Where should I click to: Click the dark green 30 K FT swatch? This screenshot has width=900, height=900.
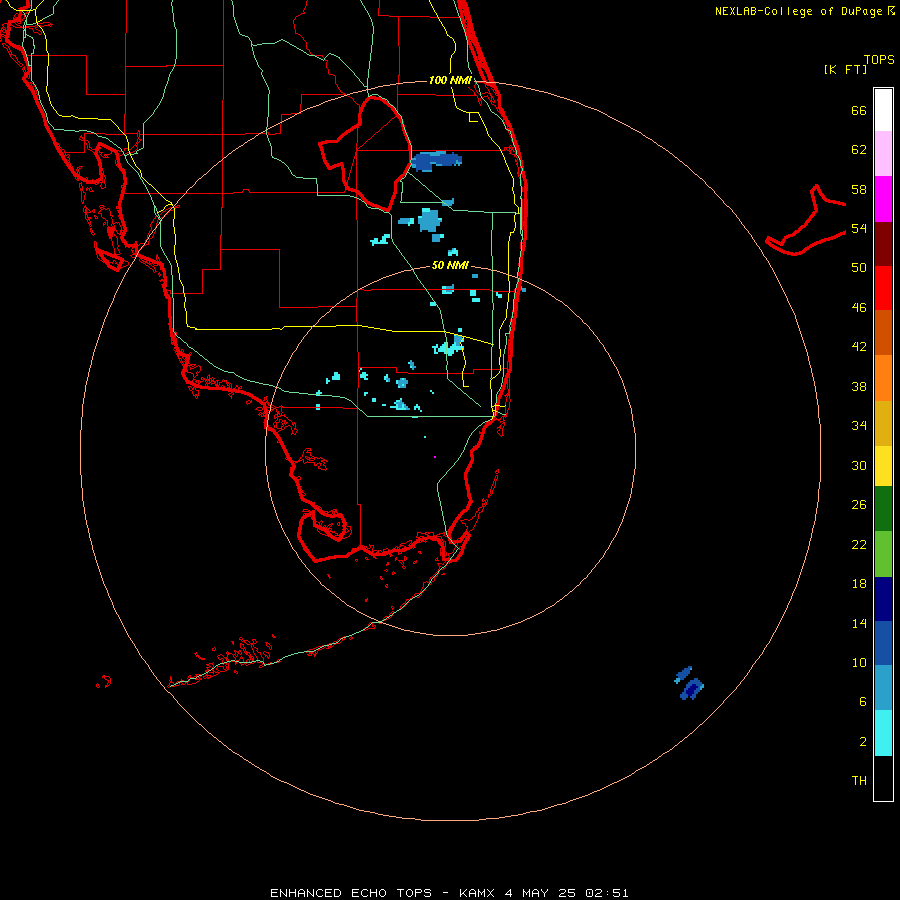click(x=883, y=509)
